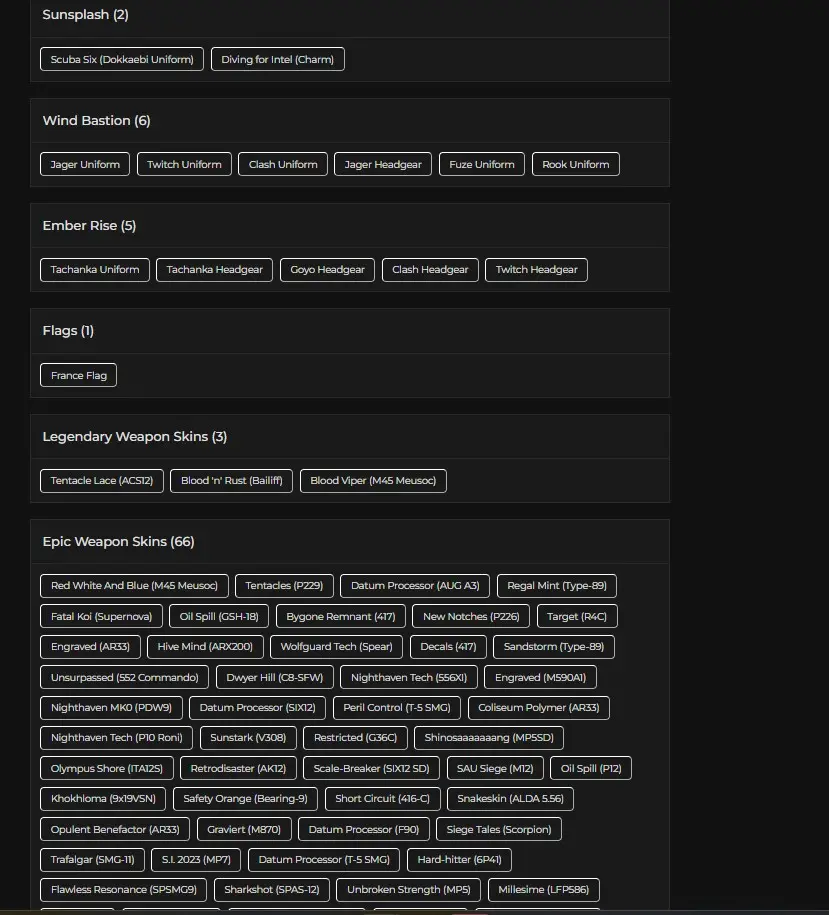Click Oil Spill (GSH-18) tag
This screenshot has width=829, height=915.
pyautogui.click(x=219, y=616)
